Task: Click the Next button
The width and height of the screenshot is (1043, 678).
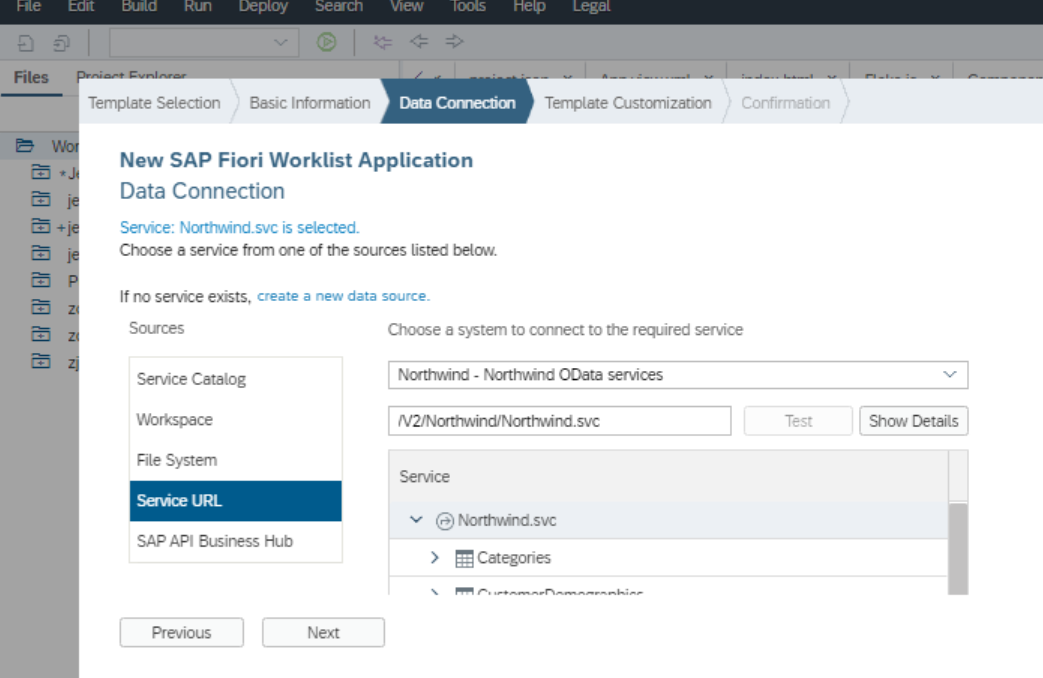Action: coord(323,632)
